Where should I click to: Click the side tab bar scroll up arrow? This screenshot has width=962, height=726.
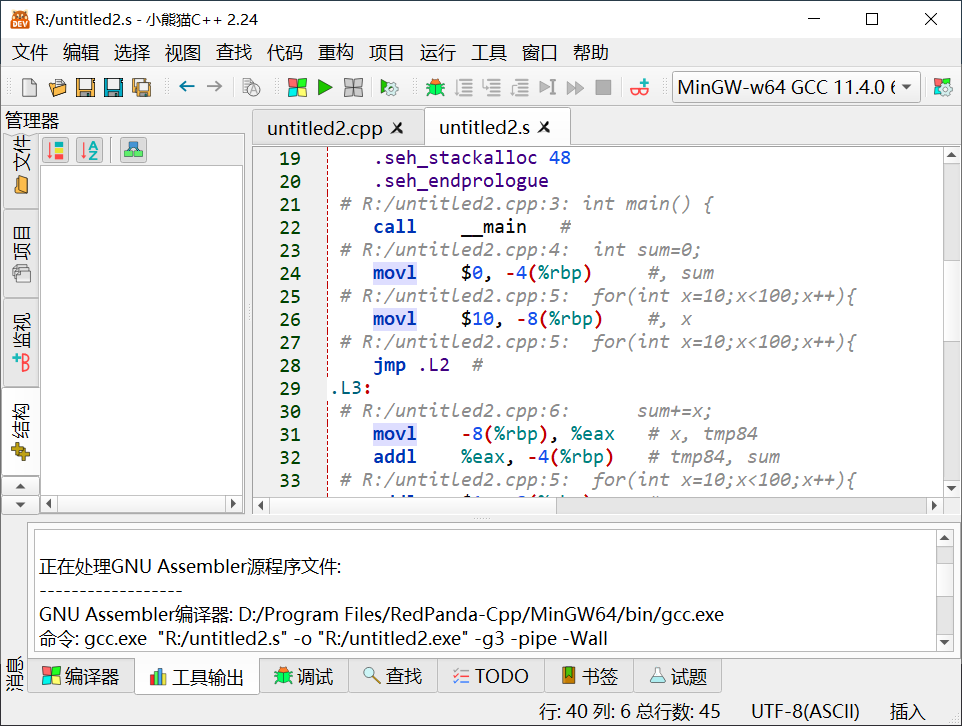tap(21, 486)
